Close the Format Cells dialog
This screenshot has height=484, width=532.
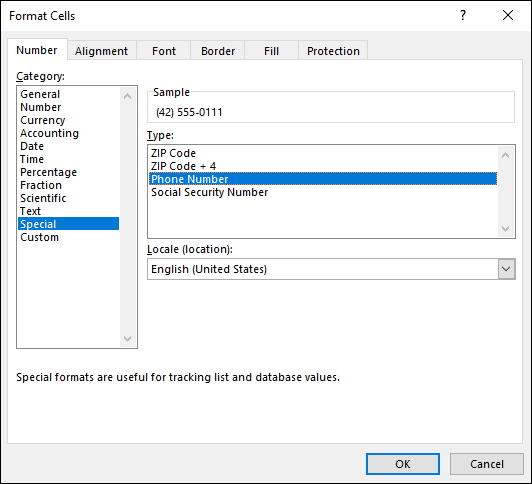[x=508, y=15]
